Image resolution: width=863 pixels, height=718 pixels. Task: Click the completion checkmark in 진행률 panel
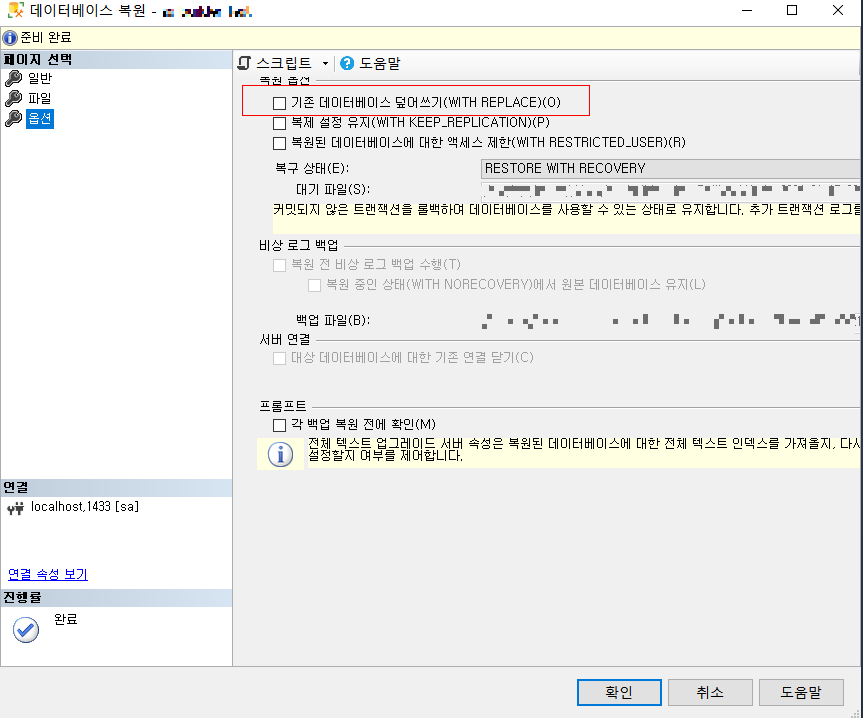tap(25, 630)
